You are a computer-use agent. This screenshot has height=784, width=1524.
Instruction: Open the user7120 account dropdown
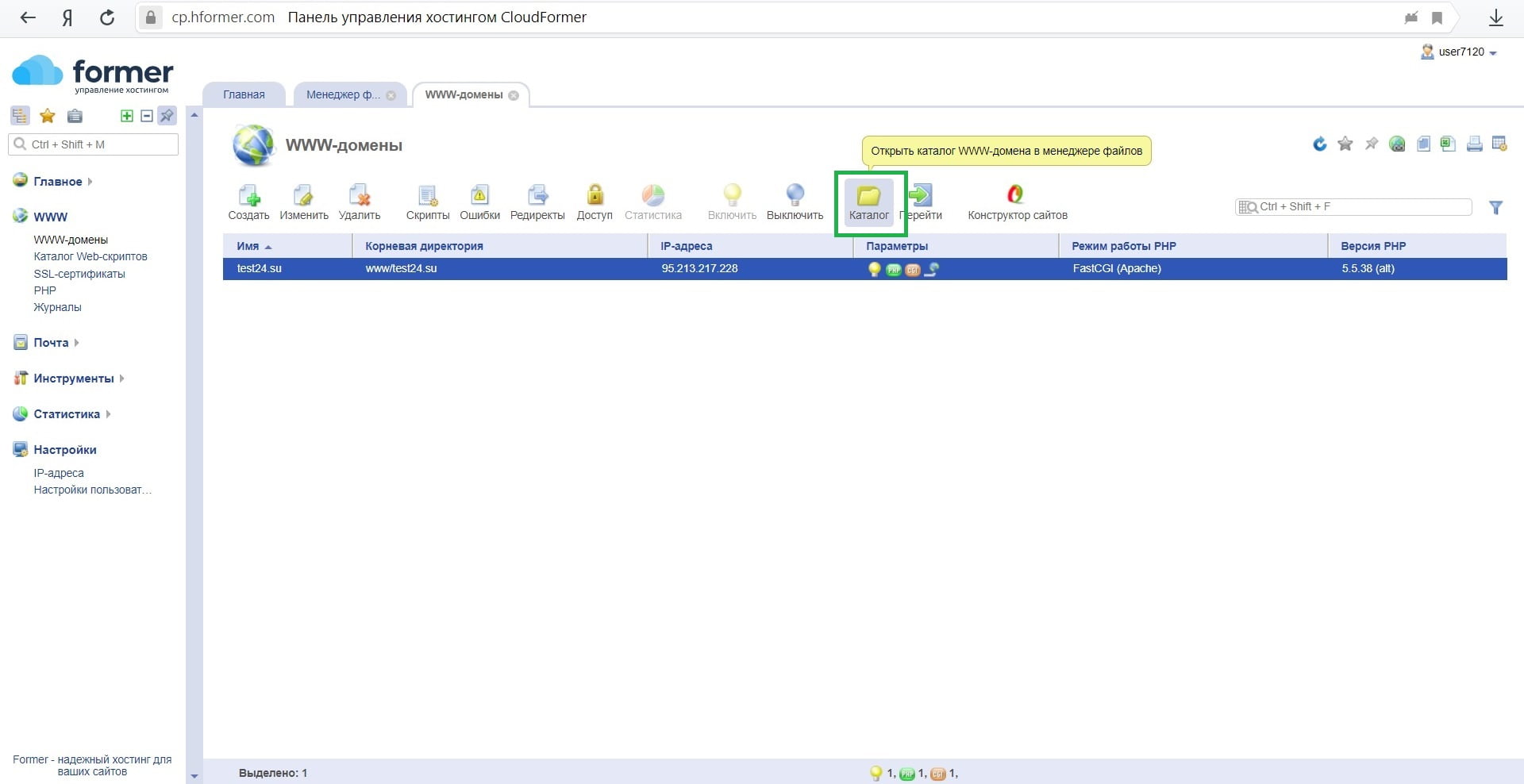[1460, 52]
